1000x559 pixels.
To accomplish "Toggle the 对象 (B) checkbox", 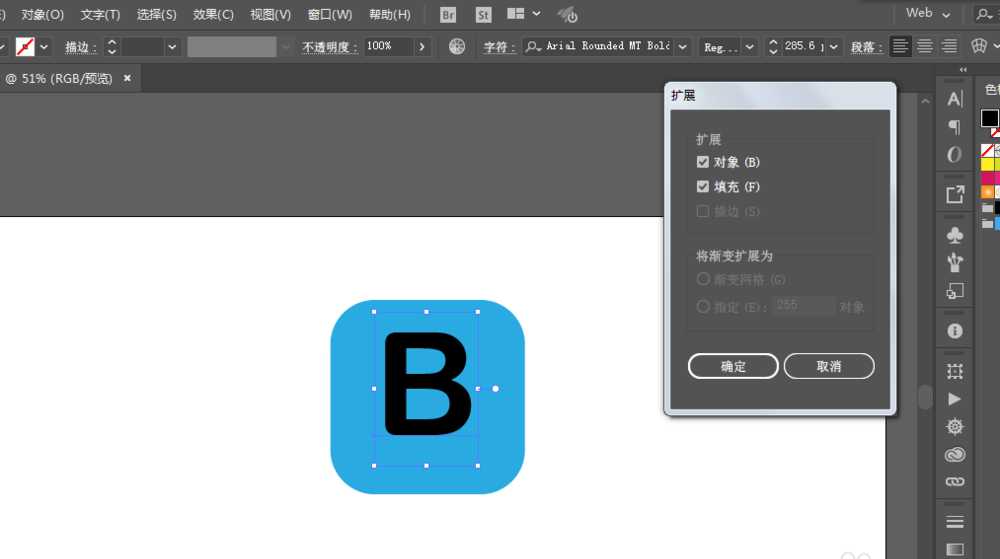I will pos(703,162).
